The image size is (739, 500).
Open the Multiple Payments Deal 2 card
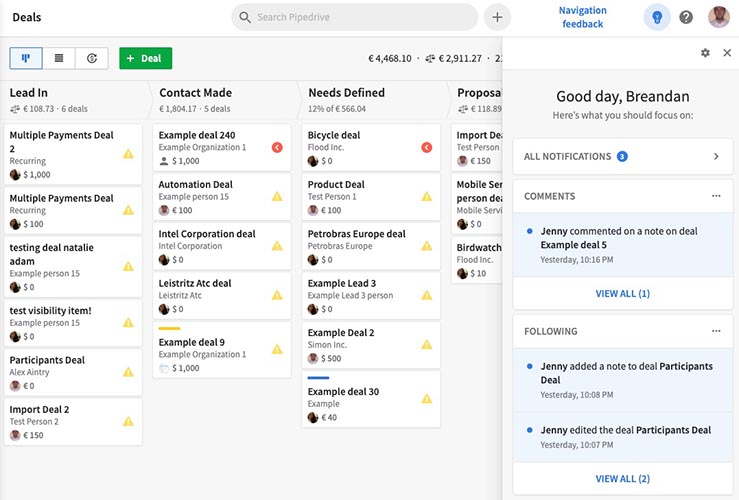pos(73,155)
